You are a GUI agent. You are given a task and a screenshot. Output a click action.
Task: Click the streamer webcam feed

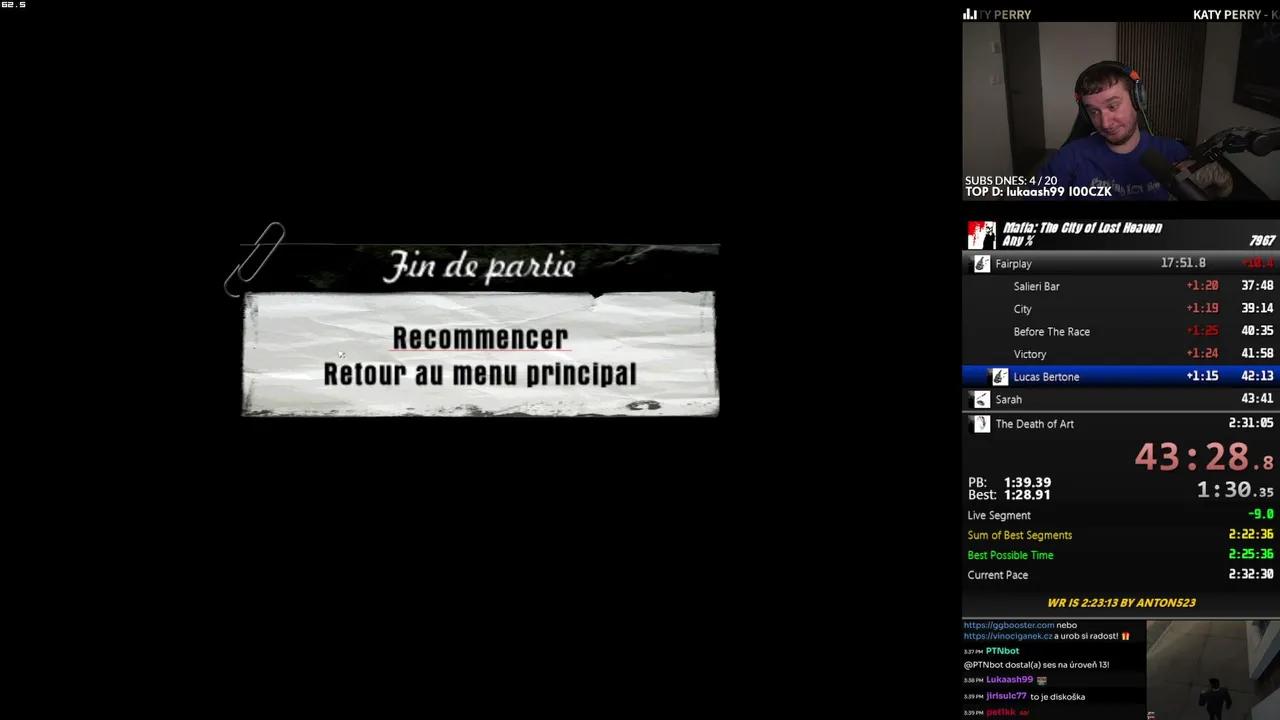1120,110
